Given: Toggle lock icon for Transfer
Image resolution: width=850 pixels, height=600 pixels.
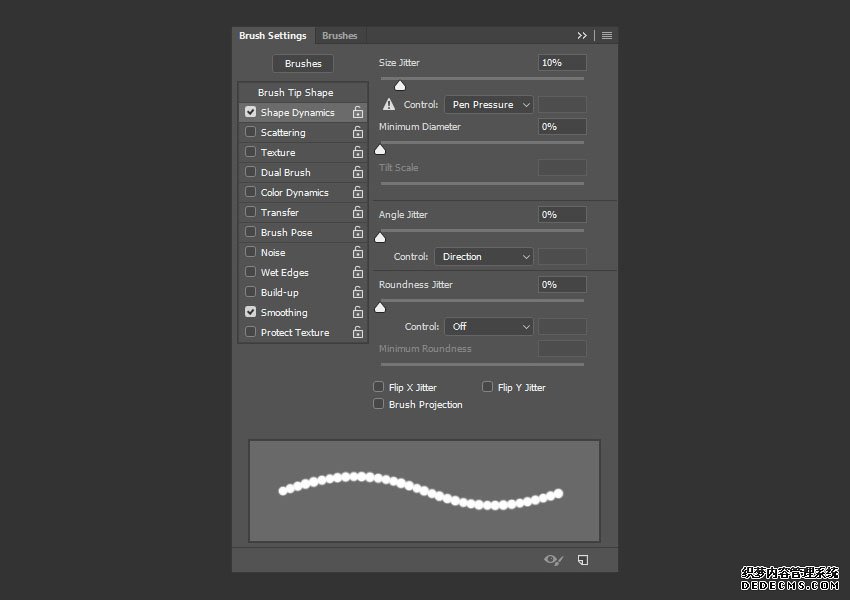Looking at the screenshot, I should (x=358, y=212).
